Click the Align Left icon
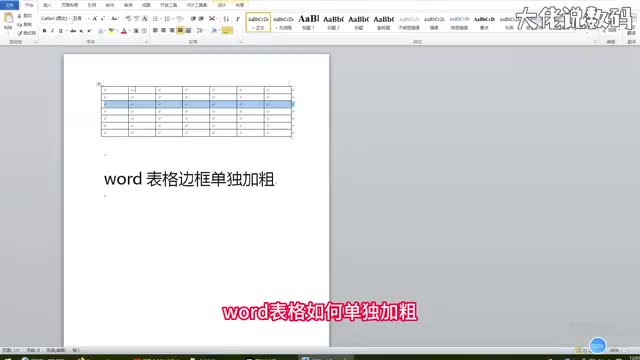The width and height of the screenshot is (640, 360). coord(155,30)
